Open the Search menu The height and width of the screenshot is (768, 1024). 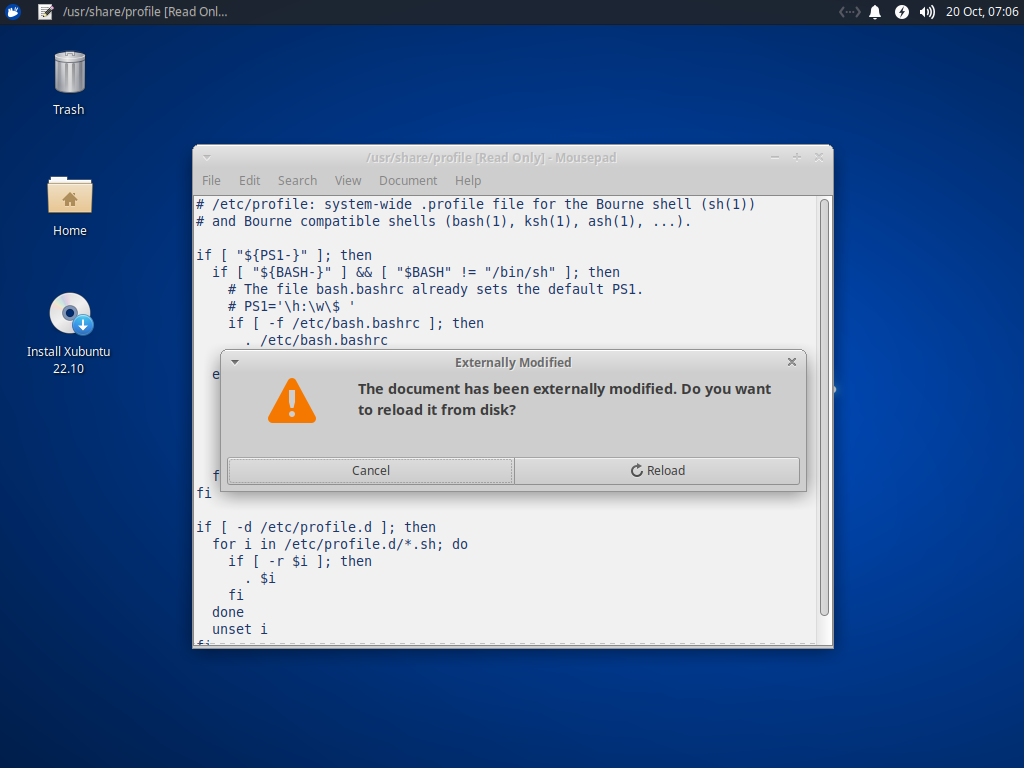tap(297, 181)
